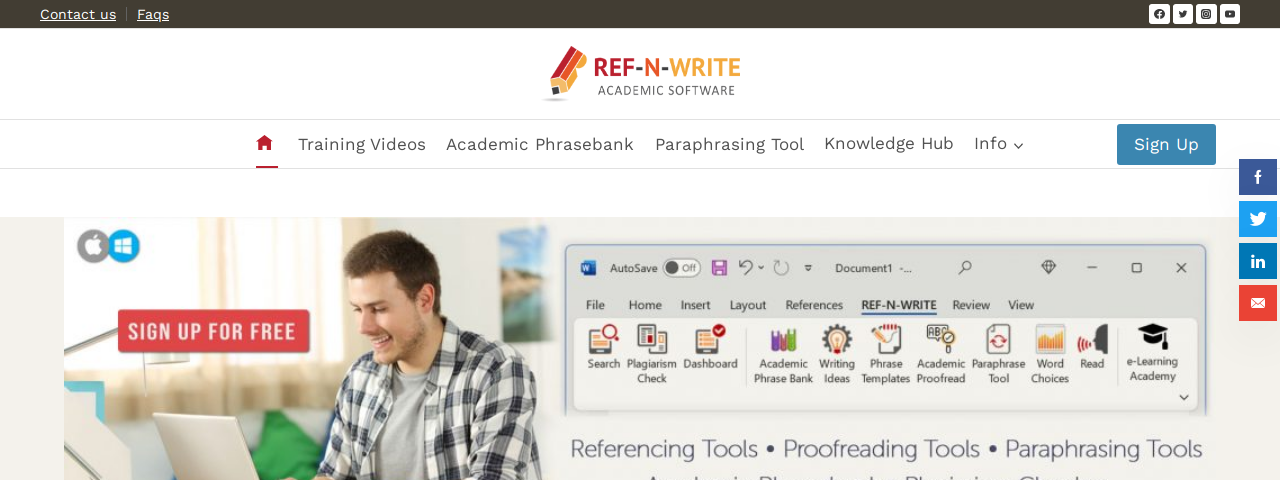Viewport: 1280px width, 480px height.
Task: Click the Sign Up For Free banner
Action: pos(213,331)
